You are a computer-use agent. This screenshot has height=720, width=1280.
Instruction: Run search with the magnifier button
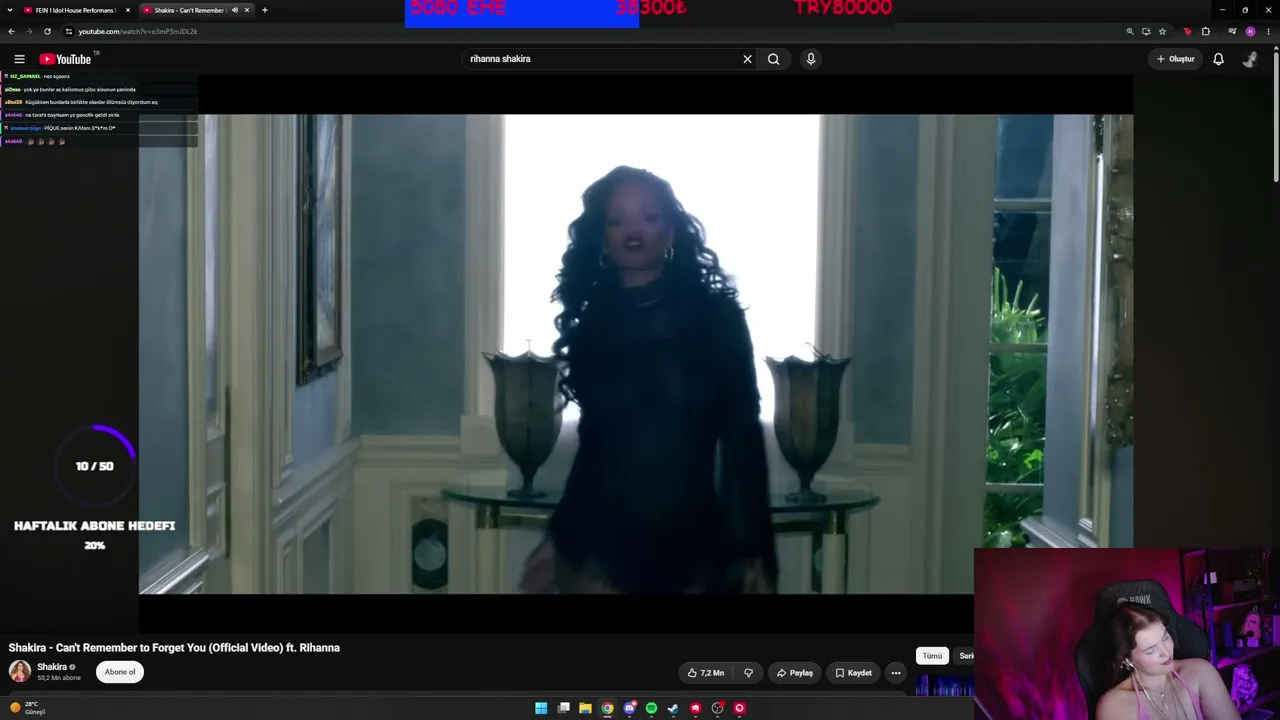[x=773, y=59]
